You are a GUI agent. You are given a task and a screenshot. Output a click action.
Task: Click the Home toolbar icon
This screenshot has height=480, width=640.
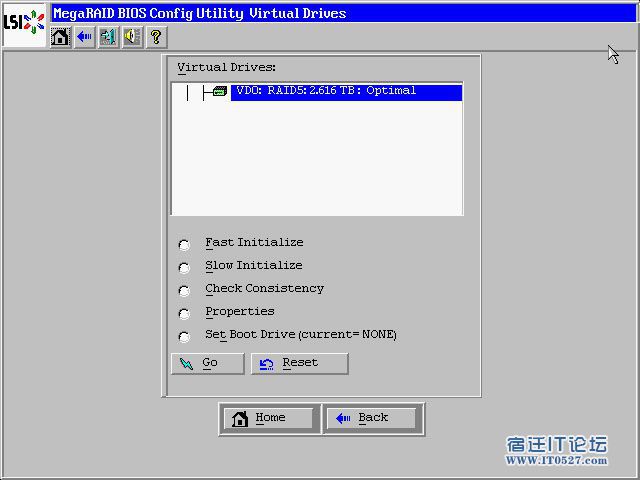(60, 37)
